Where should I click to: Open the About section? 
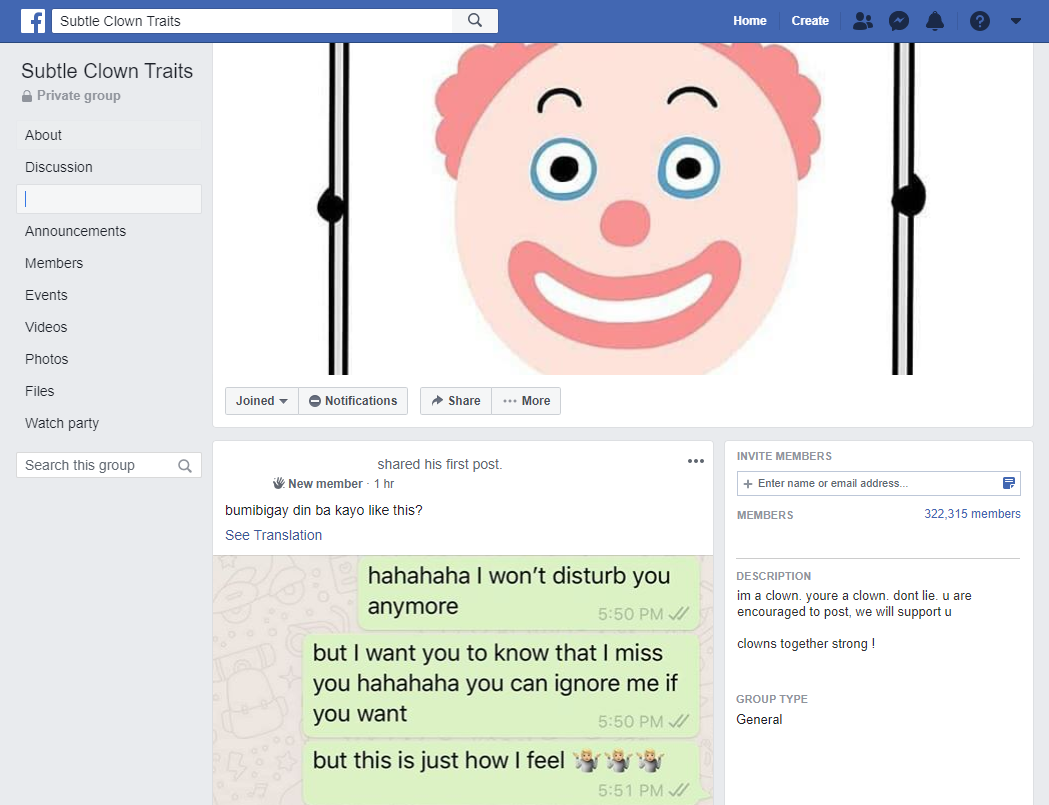pyautogui.click(x=108, y=135)
